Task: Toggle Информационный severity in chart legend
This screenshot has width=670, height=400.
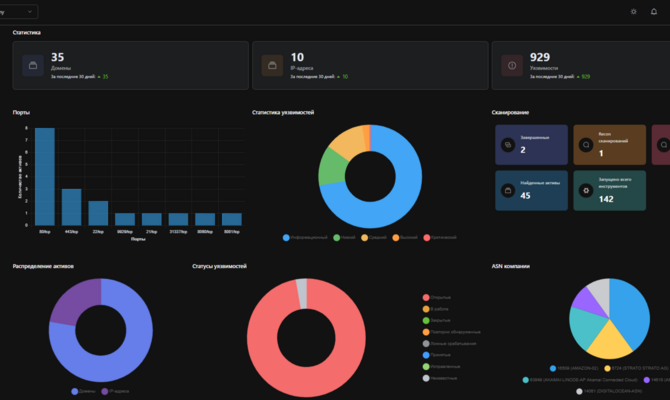Action: pos(305,238)
